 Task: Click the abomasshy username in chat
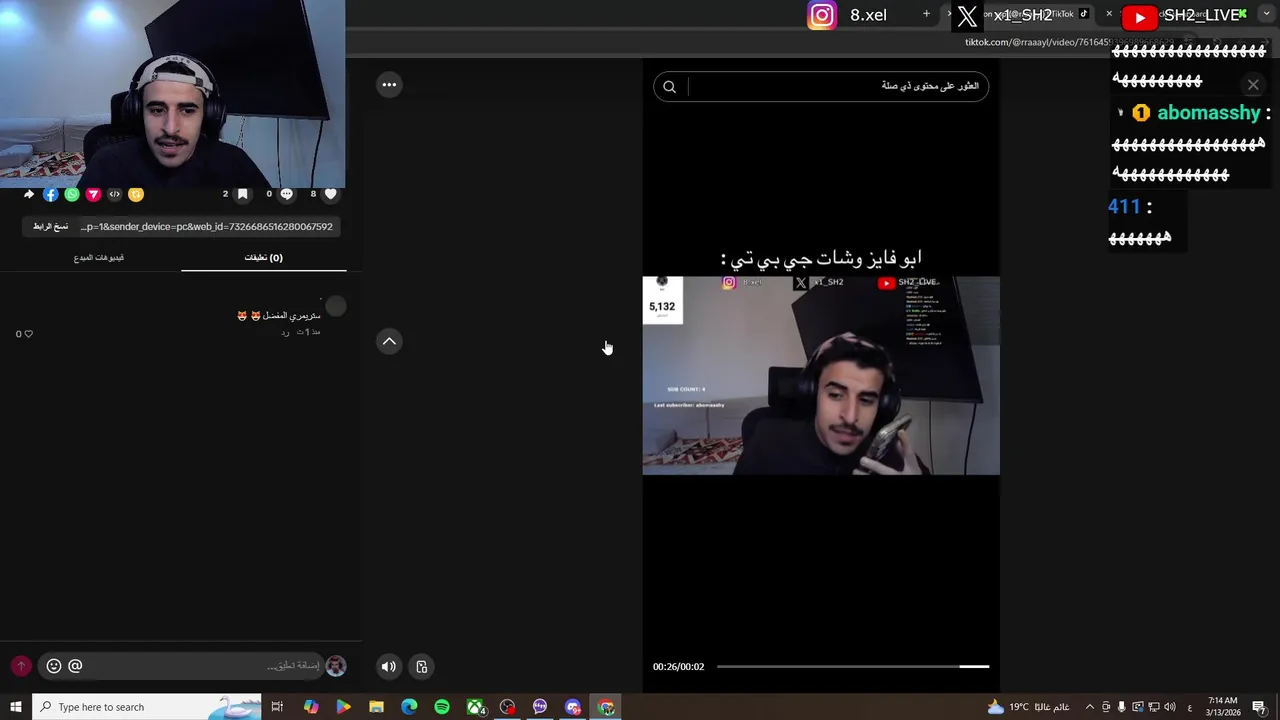coord(1209,113)
